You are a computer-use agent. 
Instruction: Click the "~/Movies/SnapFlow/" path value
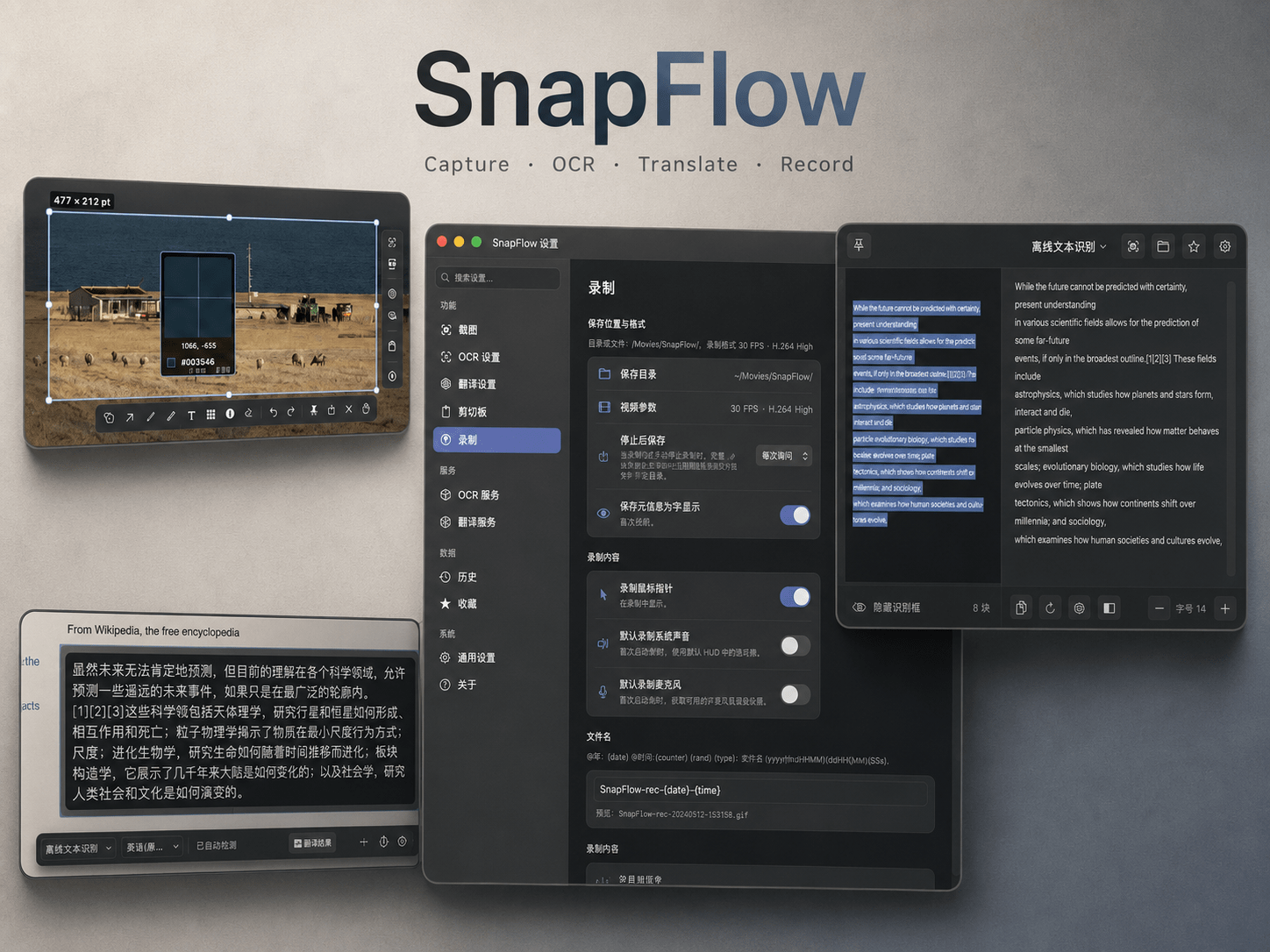tap(773, 377)
